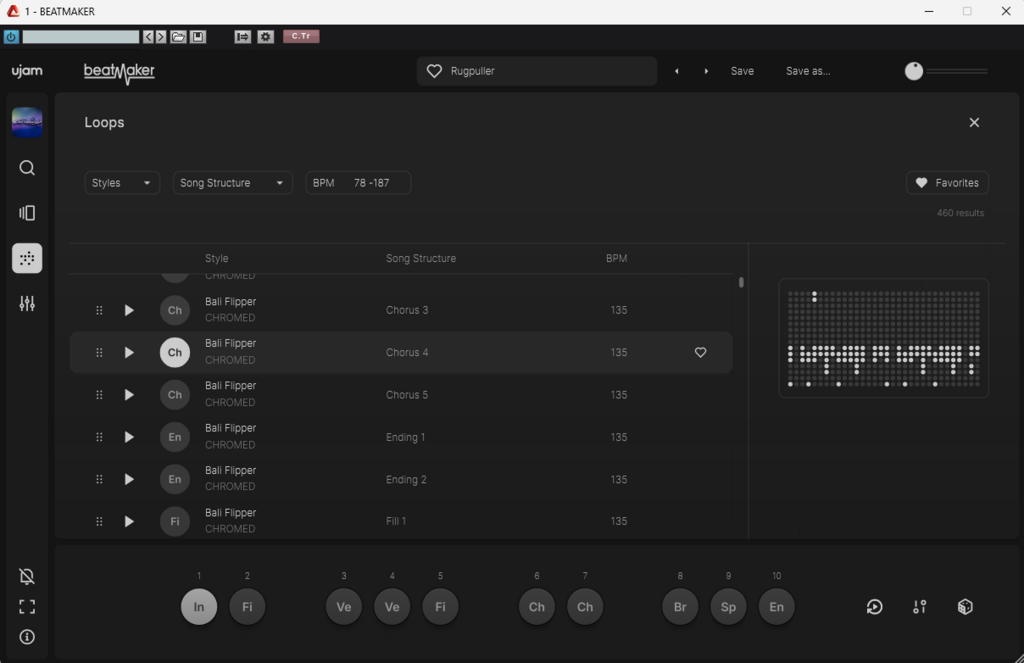Favorite the Rugpuller preset heart

(434, 71)
